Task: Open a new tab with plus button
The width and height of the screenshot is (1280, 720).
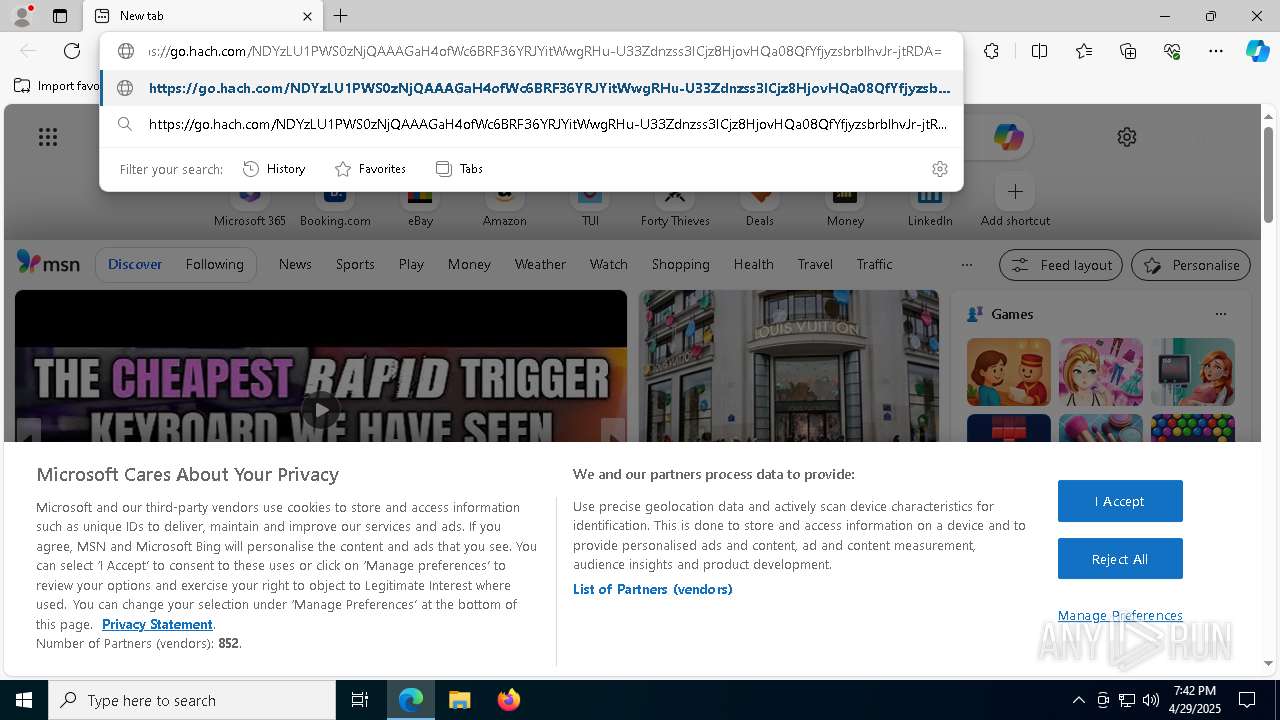Action: coord(341,16)
